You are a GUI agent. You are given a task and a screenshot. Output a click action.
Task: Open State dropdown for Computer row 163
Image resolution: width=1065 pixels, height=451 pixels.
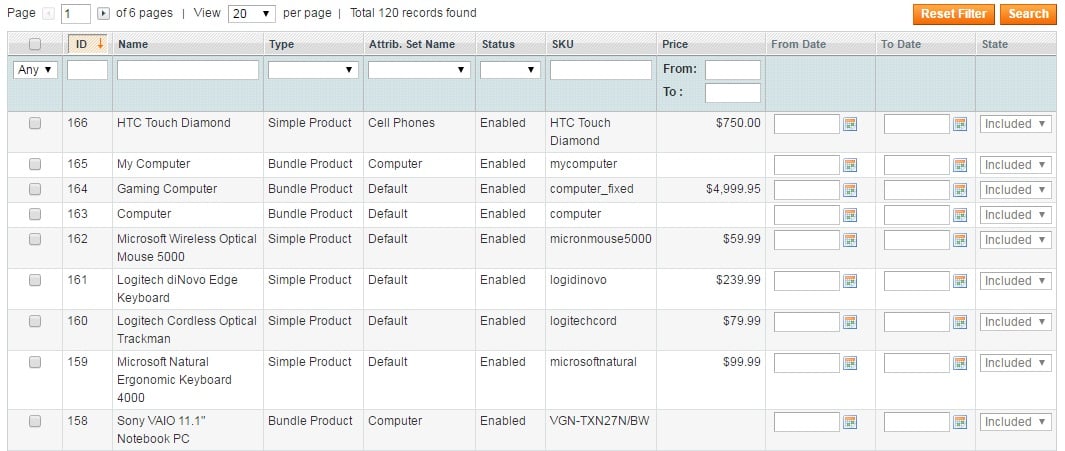tap(1015, 215)
